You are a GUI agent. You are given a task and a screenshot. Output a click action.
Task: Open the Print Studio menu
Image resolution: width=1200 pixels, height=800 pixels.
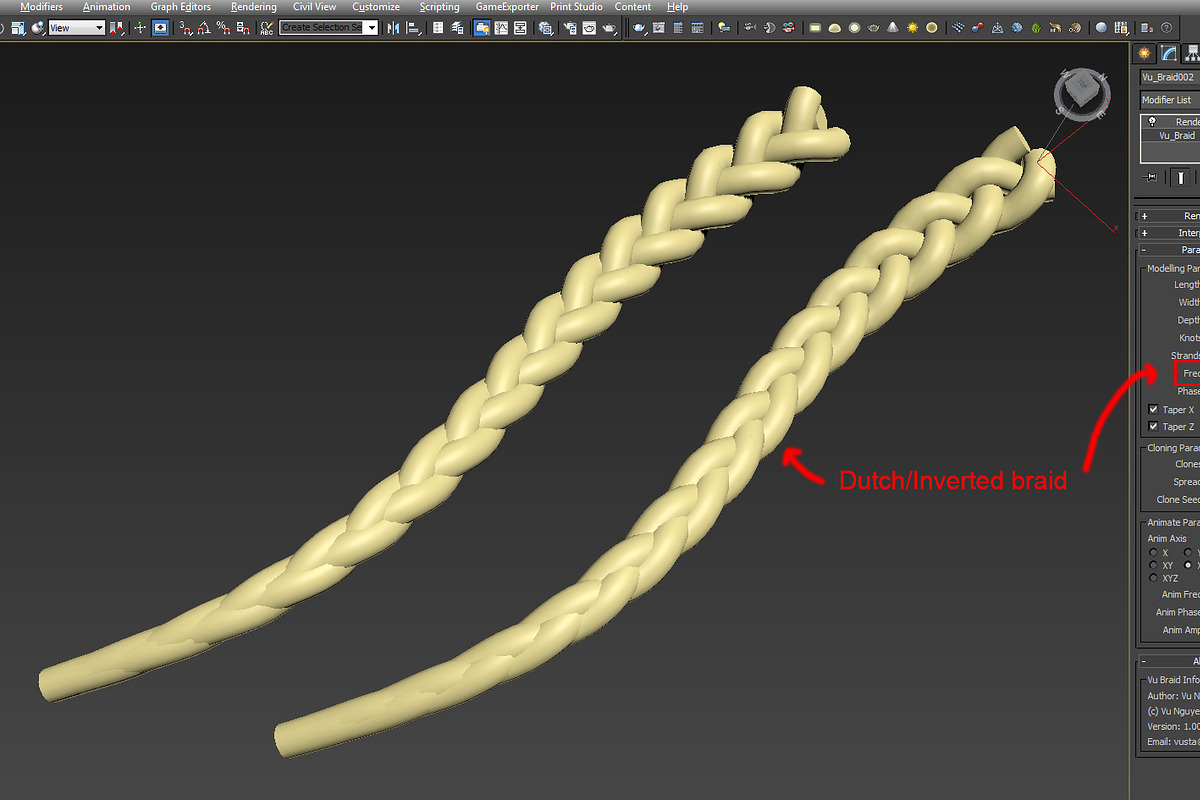(576, 7)
